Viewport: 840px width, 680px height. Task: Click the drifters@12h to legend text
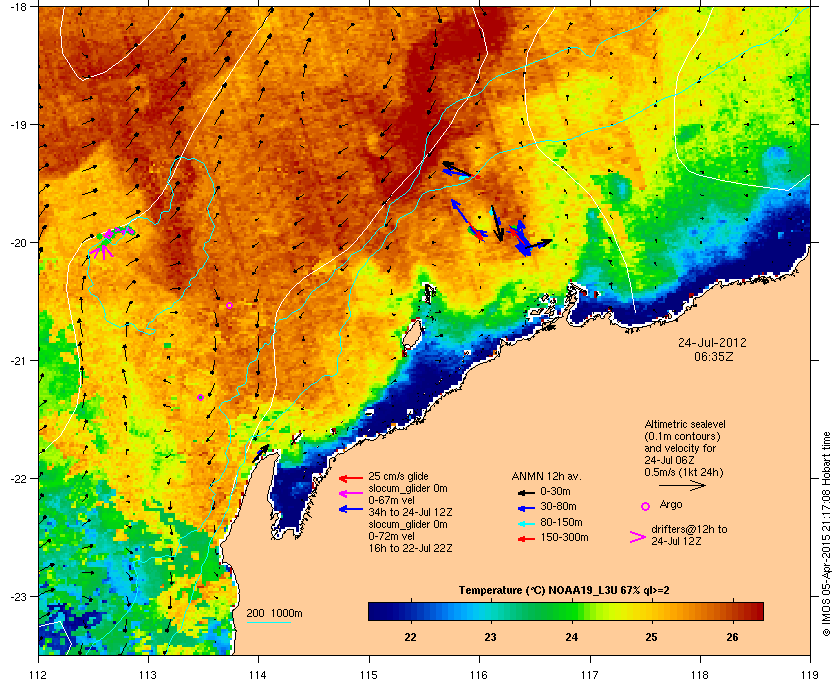689,529
